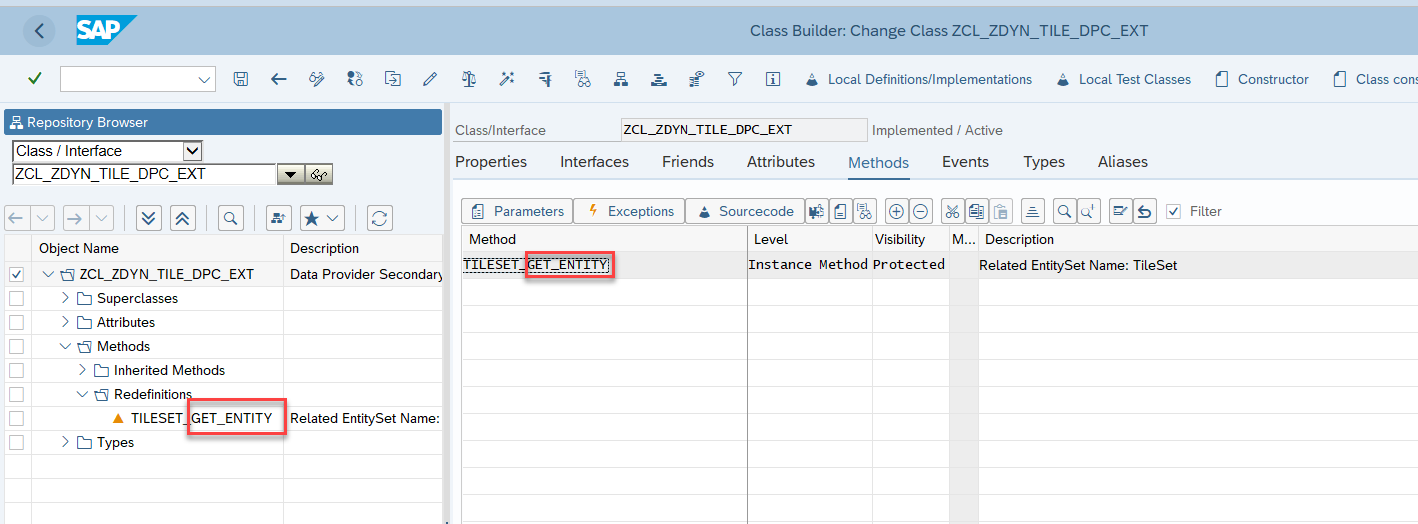Click the pencil edit icon in main toolbar
This screenshot has width=1418, height=524.
(430, 79)
